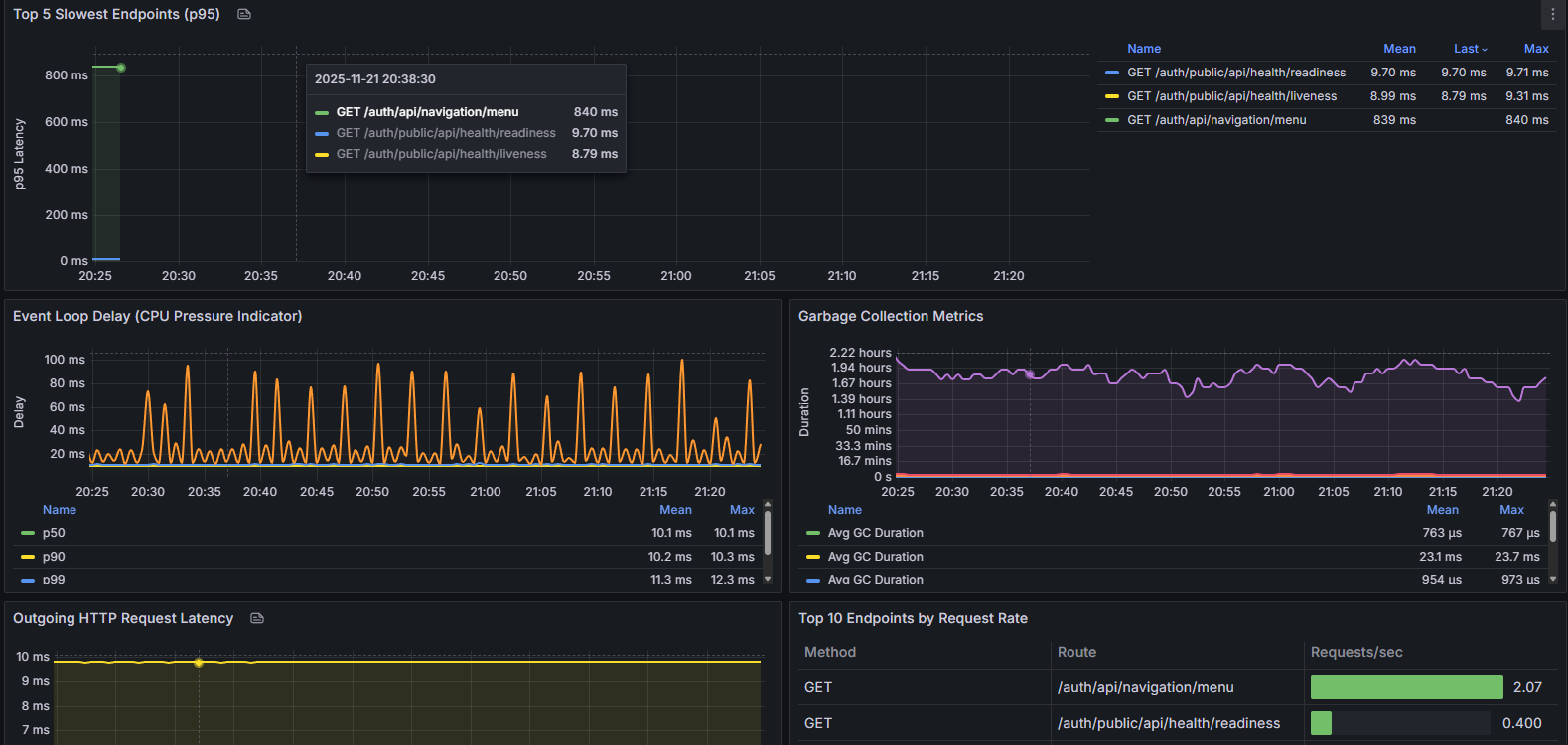Sort the slowest endpoints legend by Mean
Screen dimensions: 1568x745
click(x=1399, y=49)
